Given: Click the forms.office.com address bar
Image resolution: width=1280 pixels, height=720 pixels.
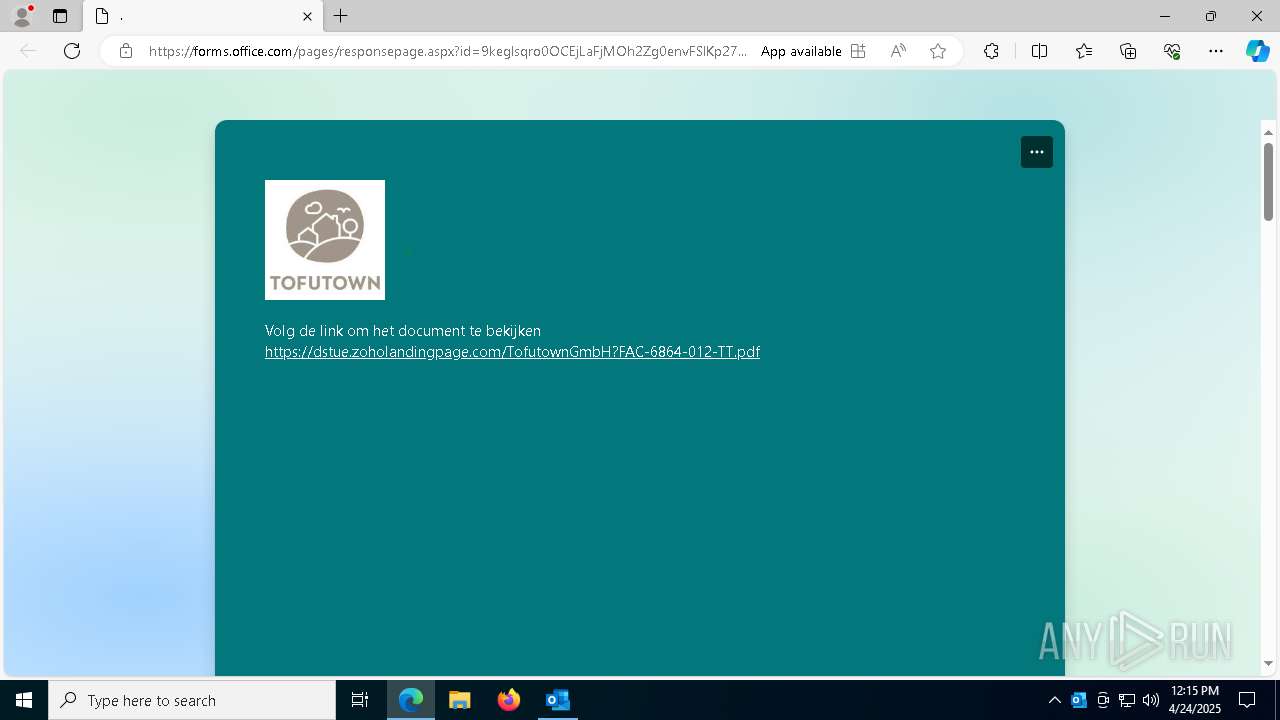Looking at the screenshot, I should (447, 51).
